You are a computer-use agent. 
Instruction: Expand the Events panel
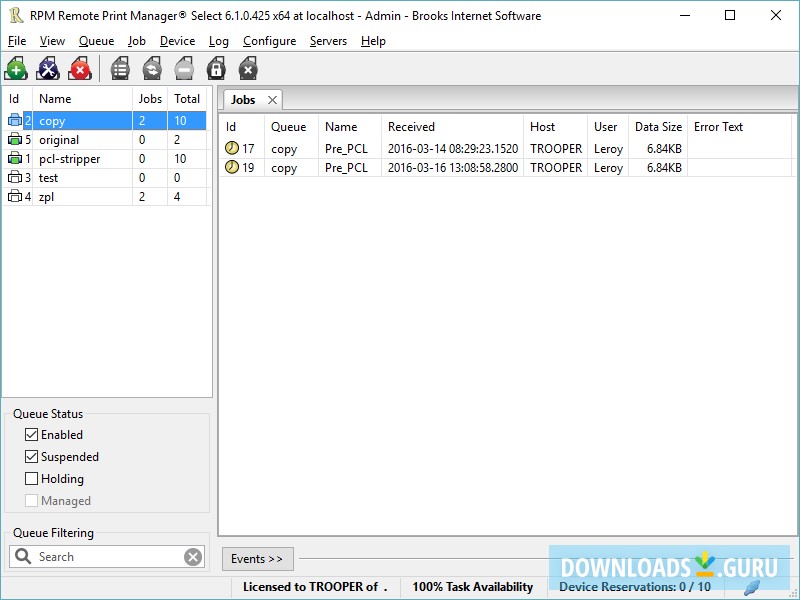click(x=257, y=558)
